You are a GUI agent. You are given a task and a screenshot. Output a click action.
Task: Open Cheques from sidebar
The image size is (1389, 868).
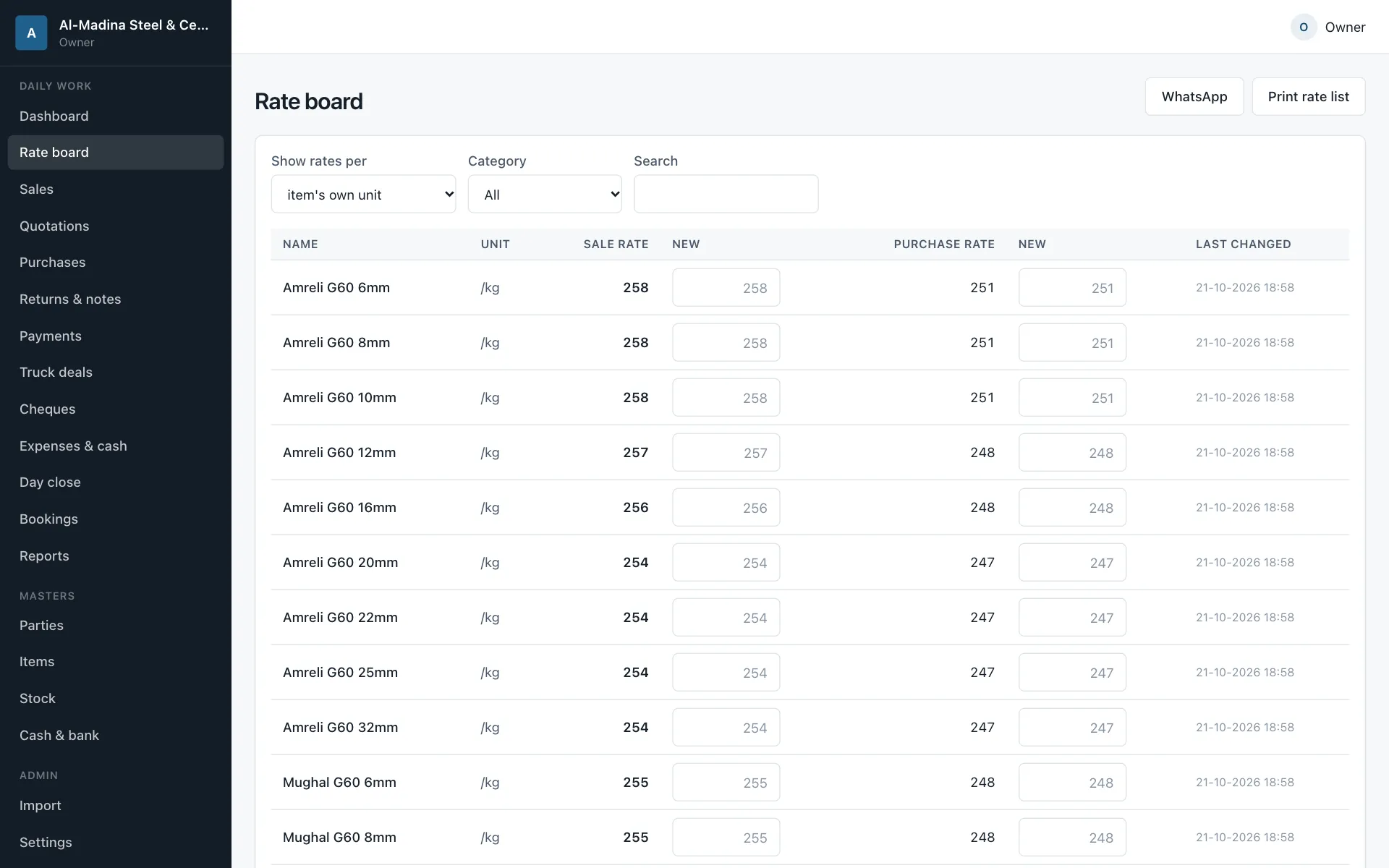pos(116,409)
